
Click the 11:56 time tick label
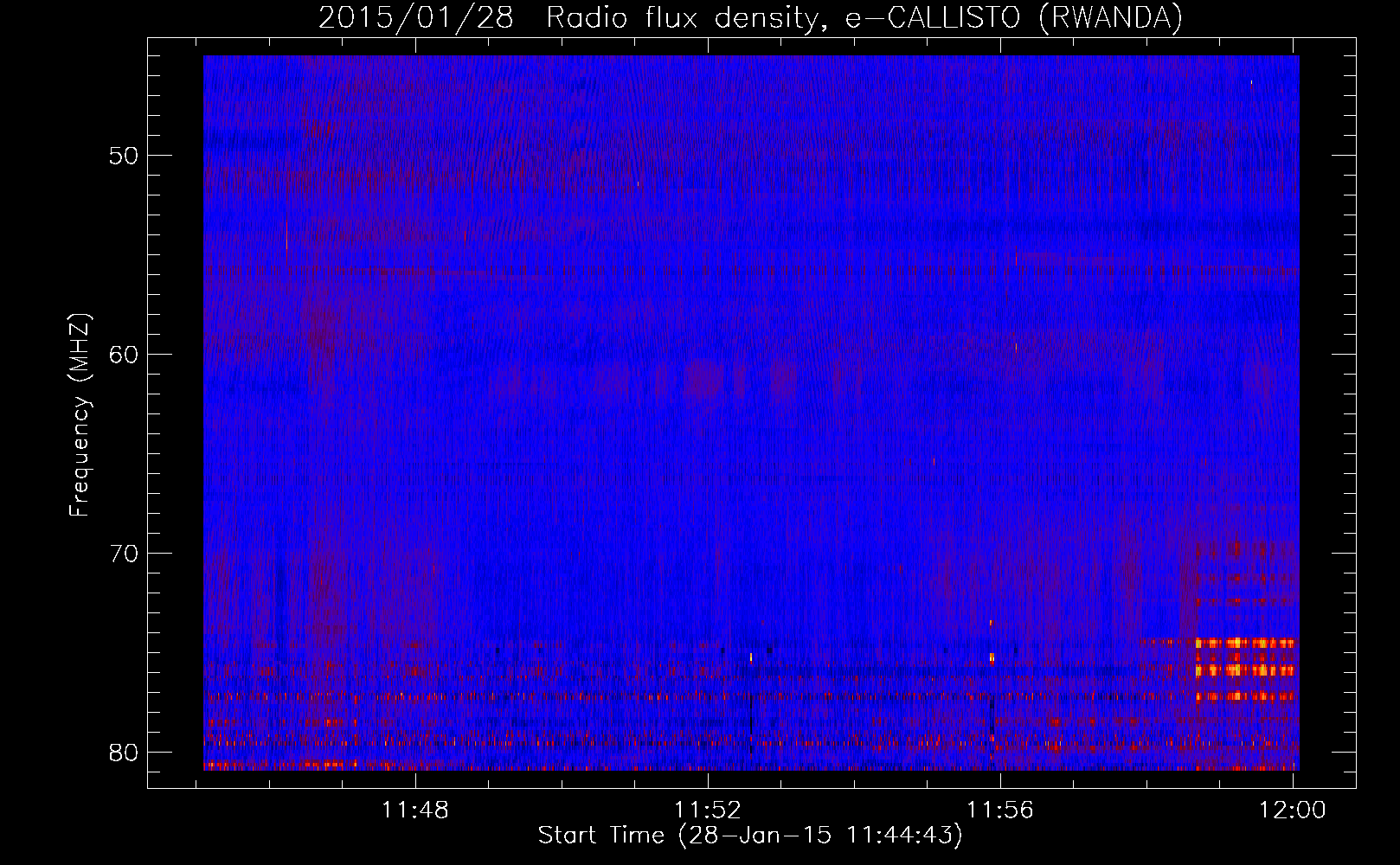(x=1000, y=811)
